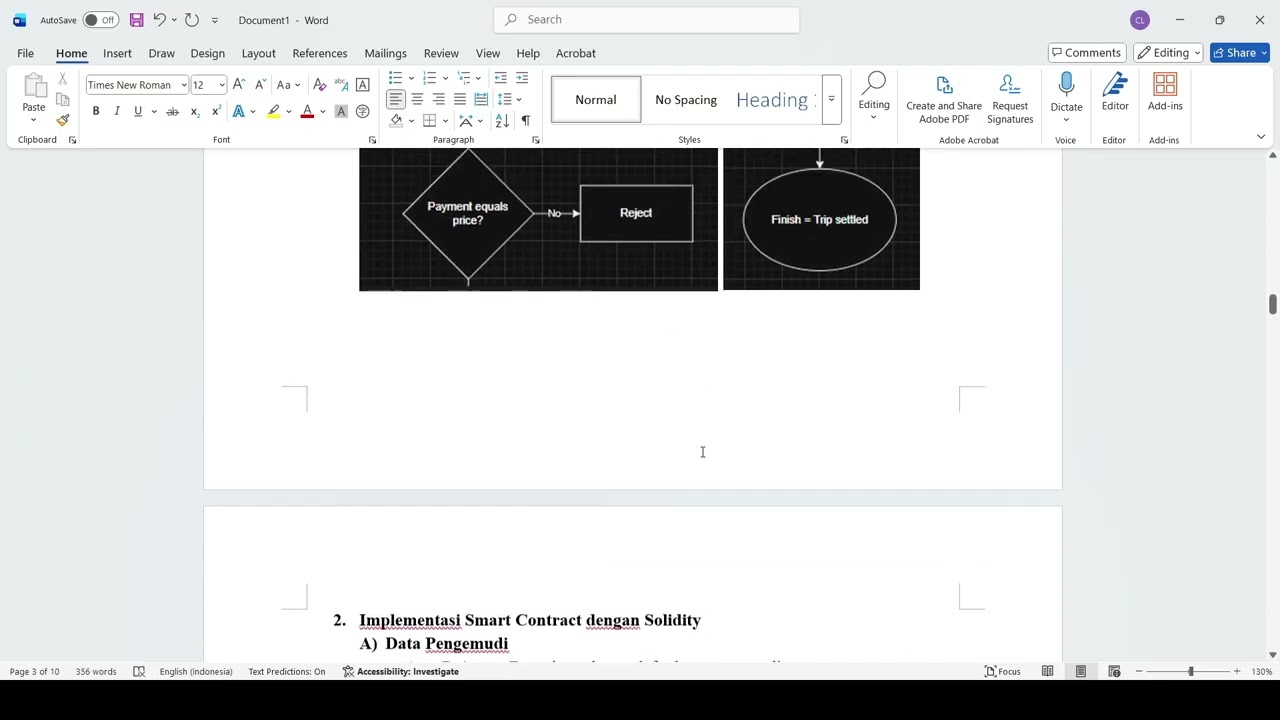Toggle Align Left
Viewport: 1280px width, 720px height.
pos(396,99)
